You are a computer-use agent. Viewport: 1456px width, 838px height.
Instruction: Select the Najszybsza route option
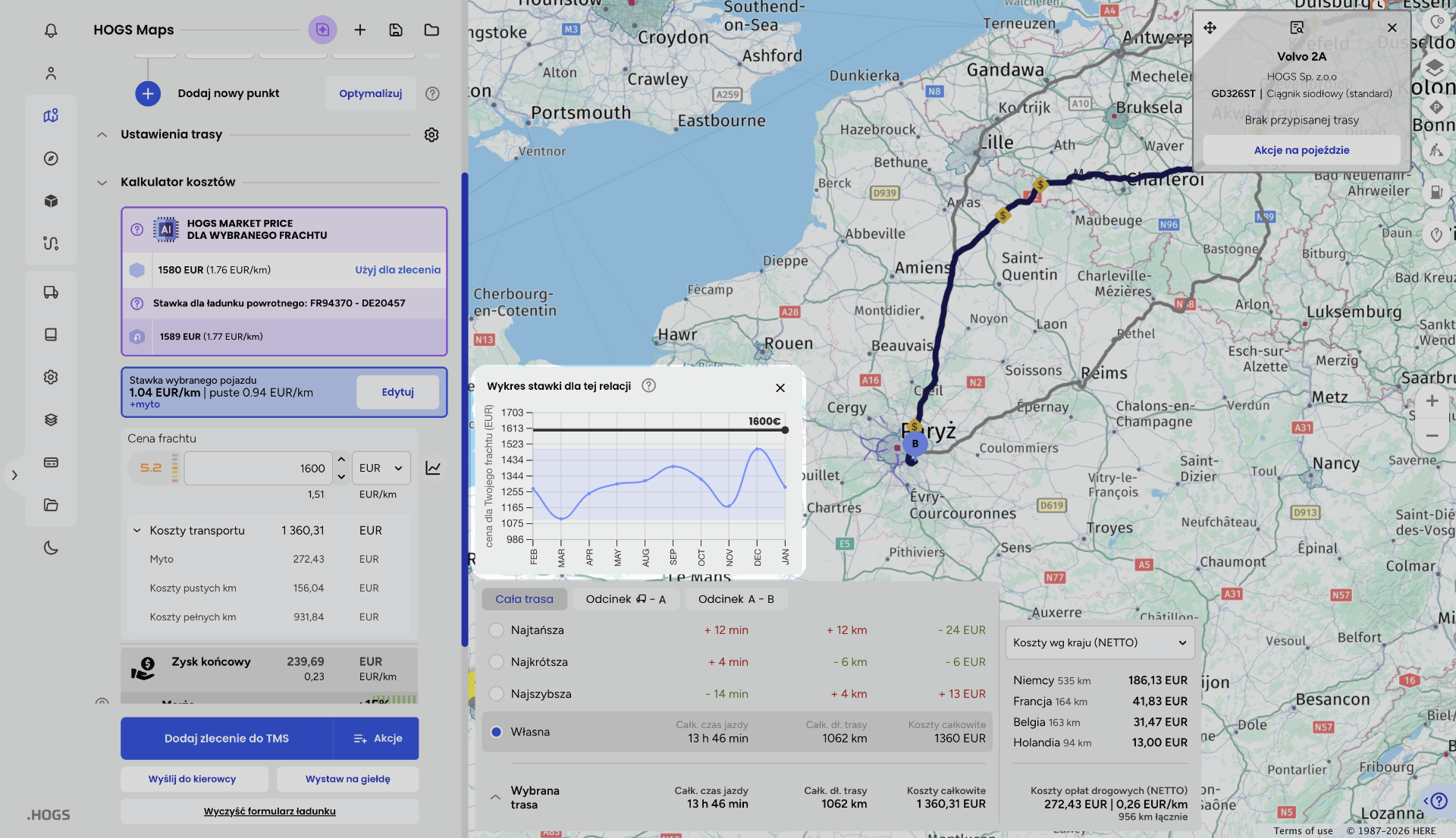click(x=497, y=694)
